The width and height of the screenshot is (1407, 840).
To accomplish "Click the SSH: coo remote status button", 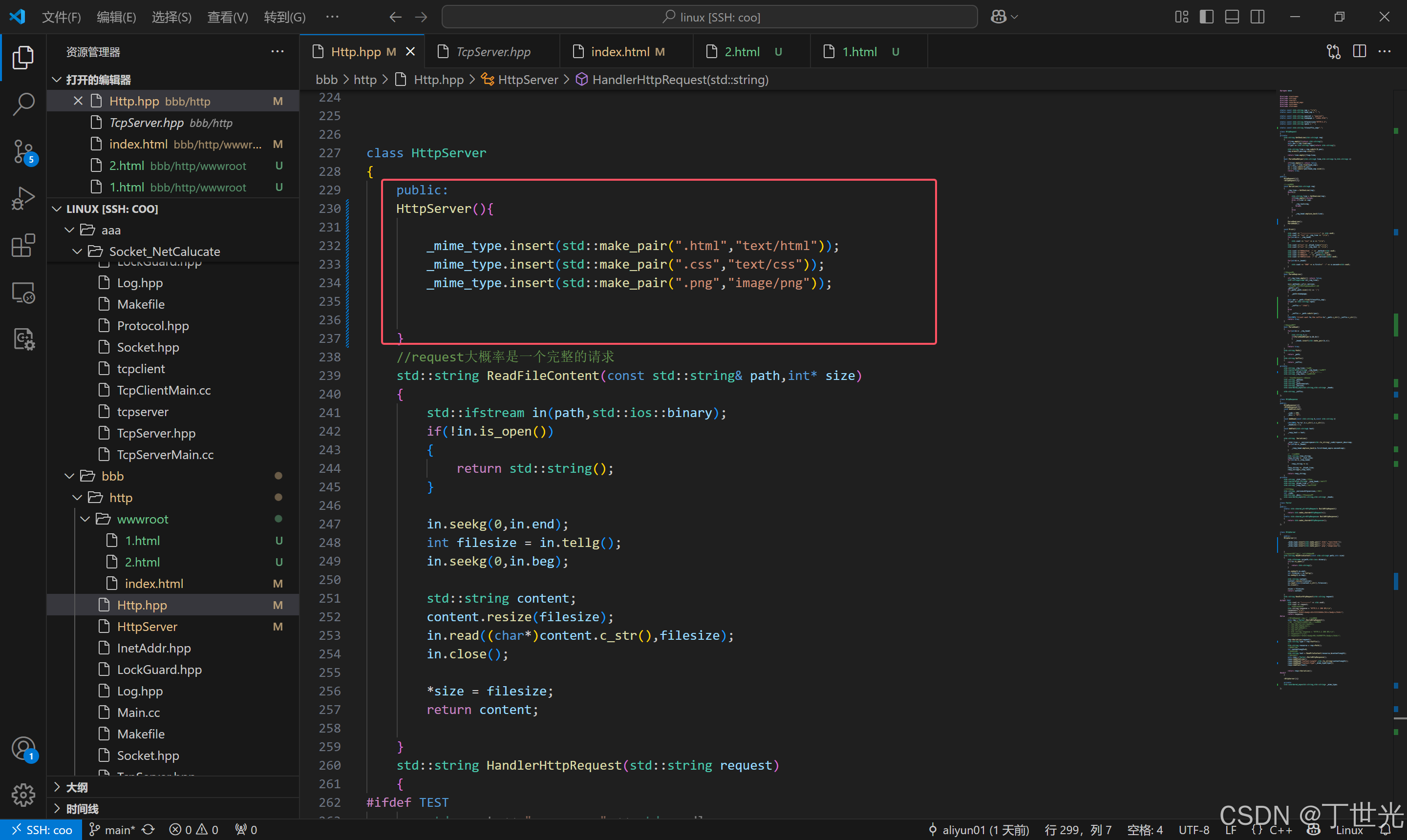I will (x=42, y=830).
